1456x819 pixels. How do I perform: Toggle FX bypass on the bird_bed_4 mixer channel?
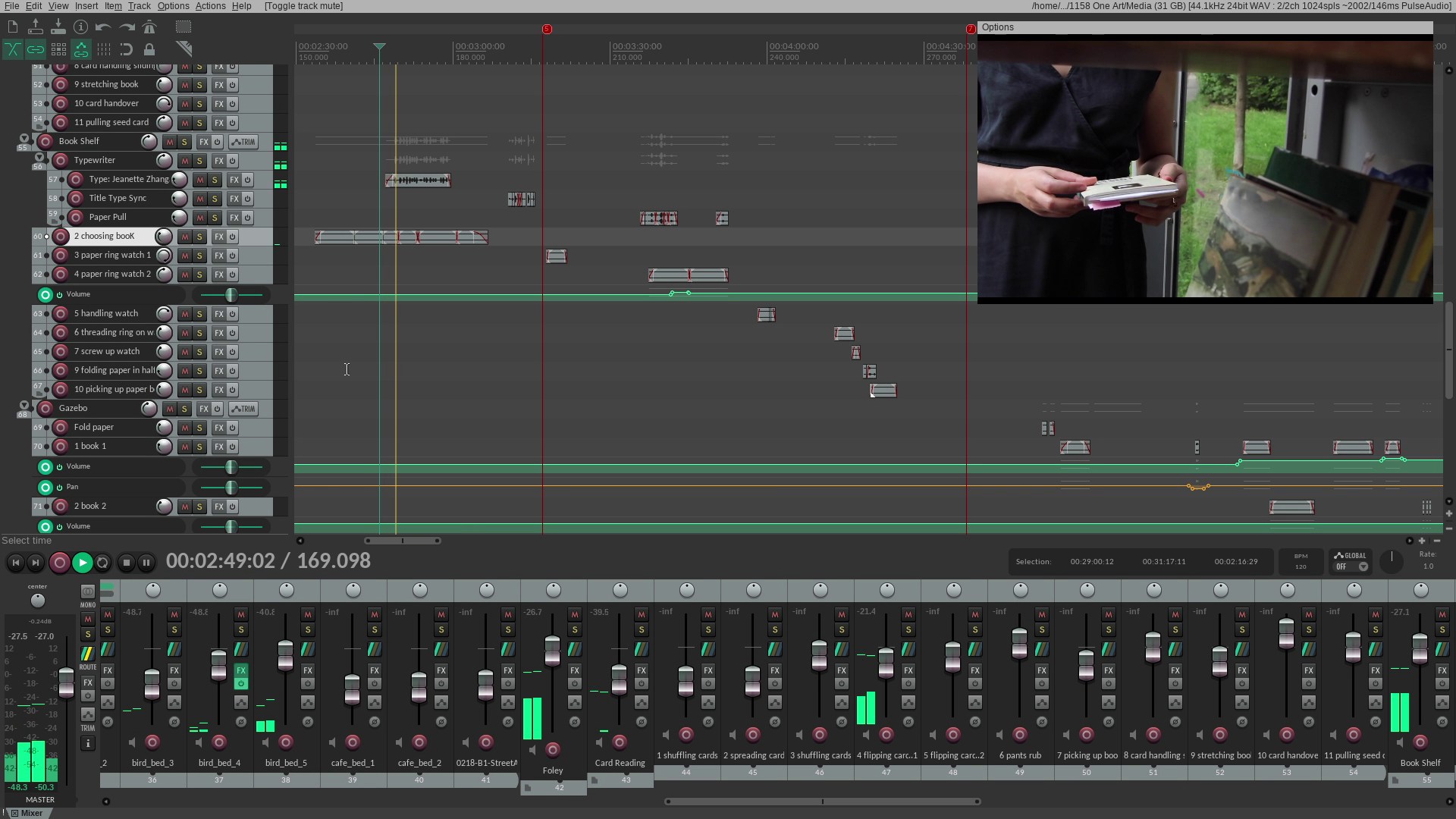pos(241,684)
